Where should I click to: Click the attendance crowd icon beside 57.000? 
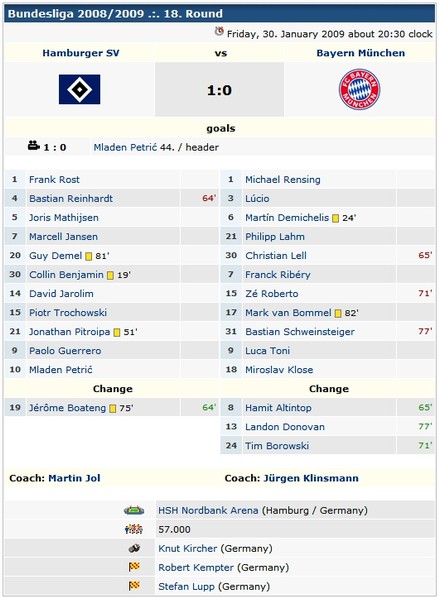coord(134,529)
